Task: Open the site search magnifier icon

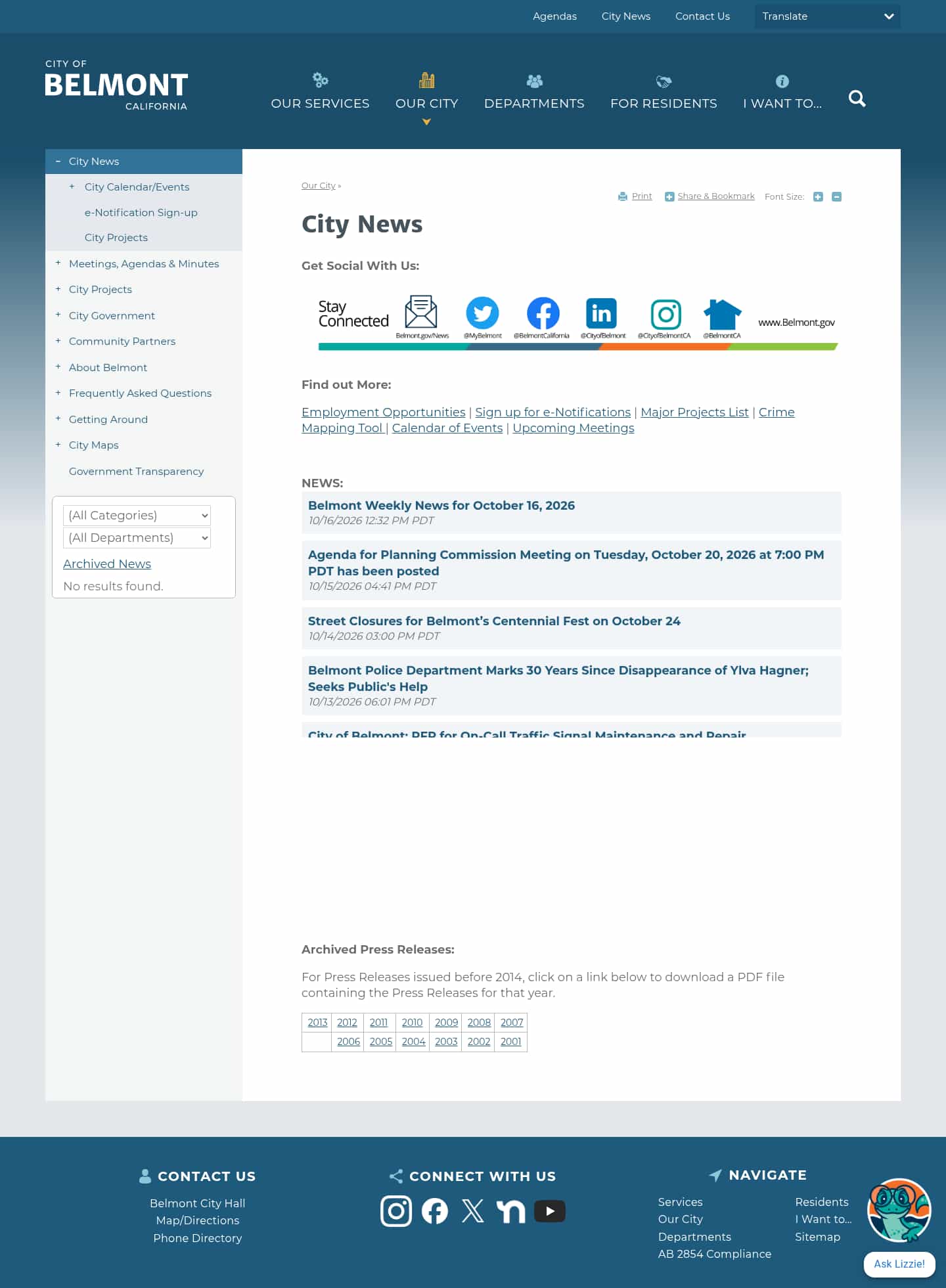Action: (x=857, y=99)
